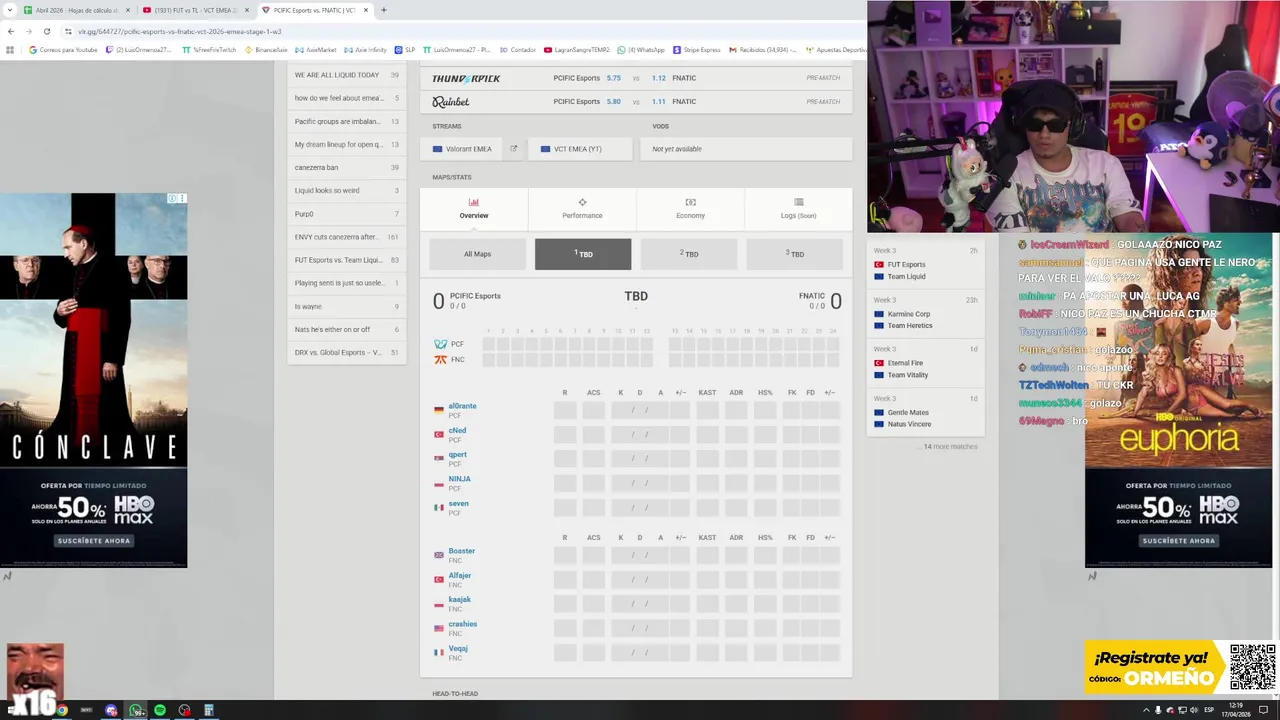This screenshot has width=1280, height=720.
Task: Open player seven's profile
Action: (x=458, y=503)
